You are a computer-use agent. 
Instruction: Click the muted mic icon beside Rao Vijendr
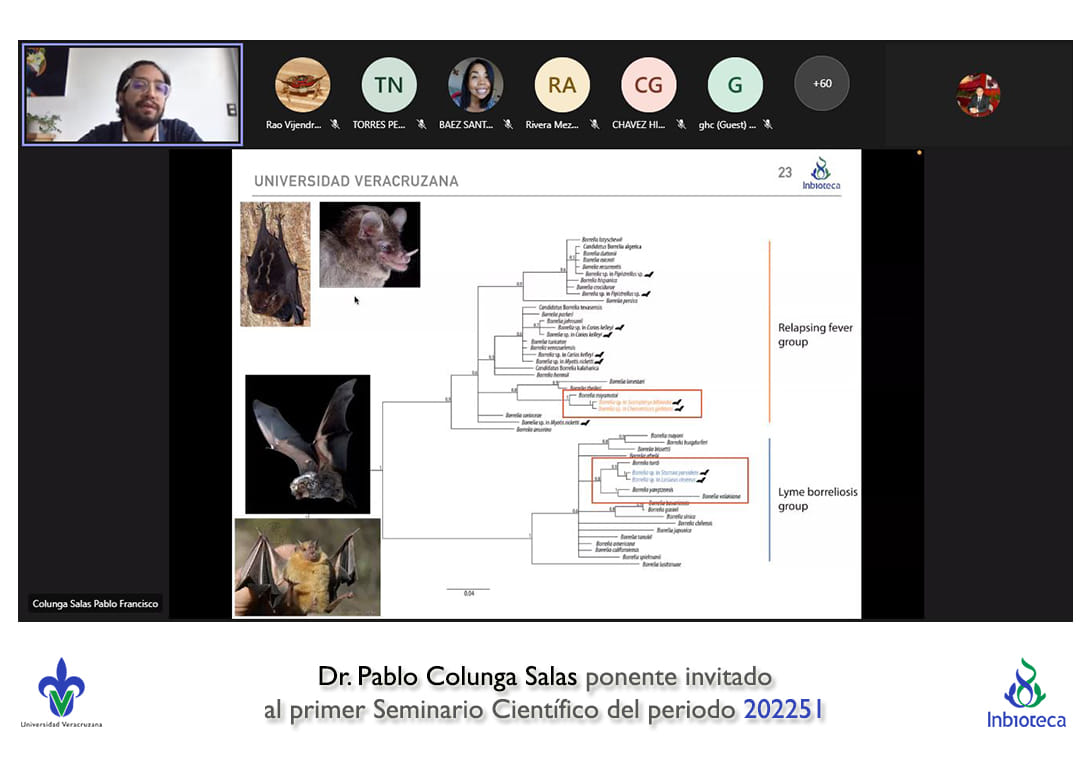(x=335, y=125)
